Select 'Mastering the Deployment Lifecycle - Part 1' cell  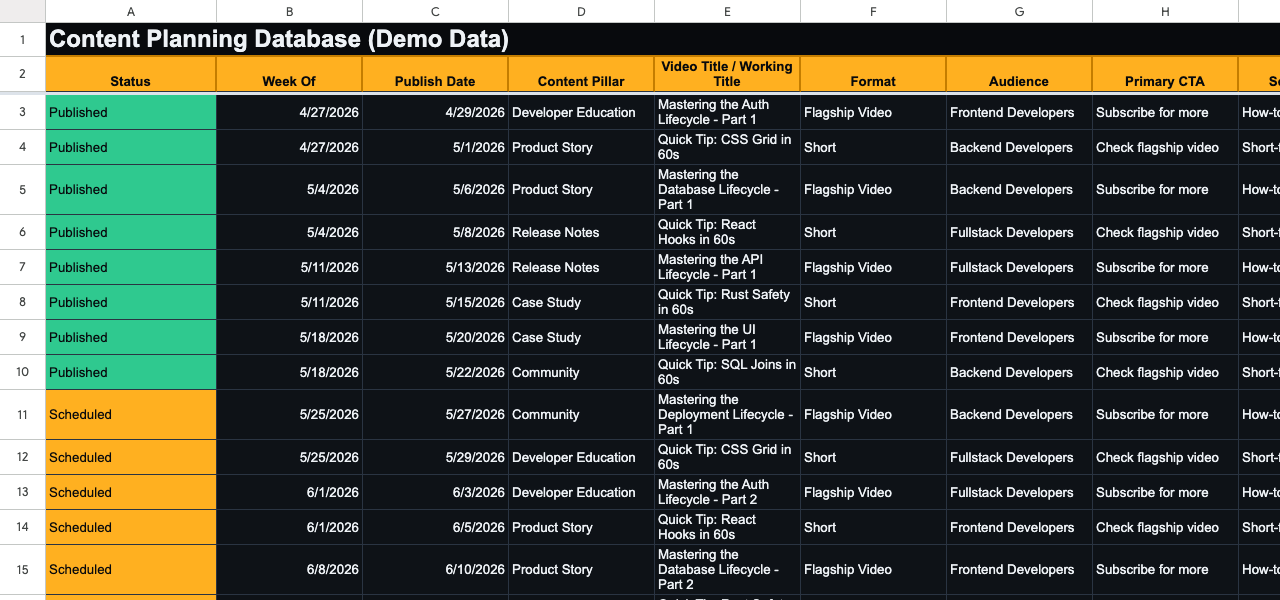(727, 414)
